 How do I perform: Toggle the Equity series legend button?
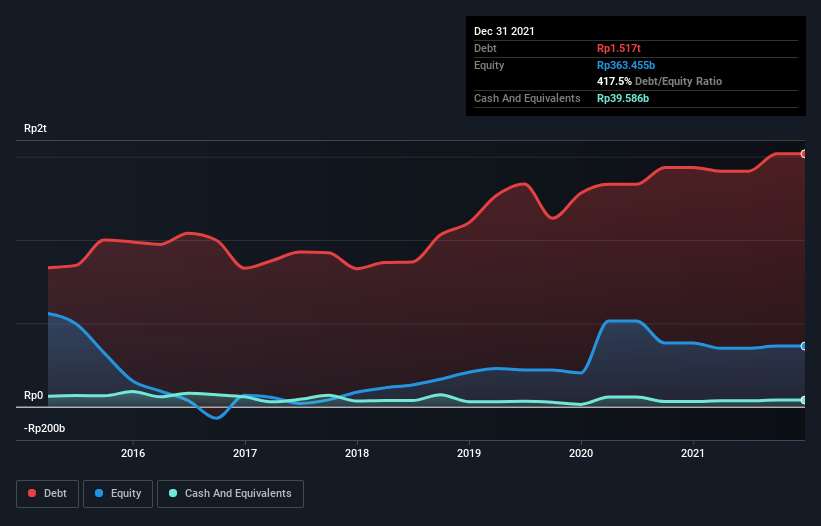(x=118, y=494)
